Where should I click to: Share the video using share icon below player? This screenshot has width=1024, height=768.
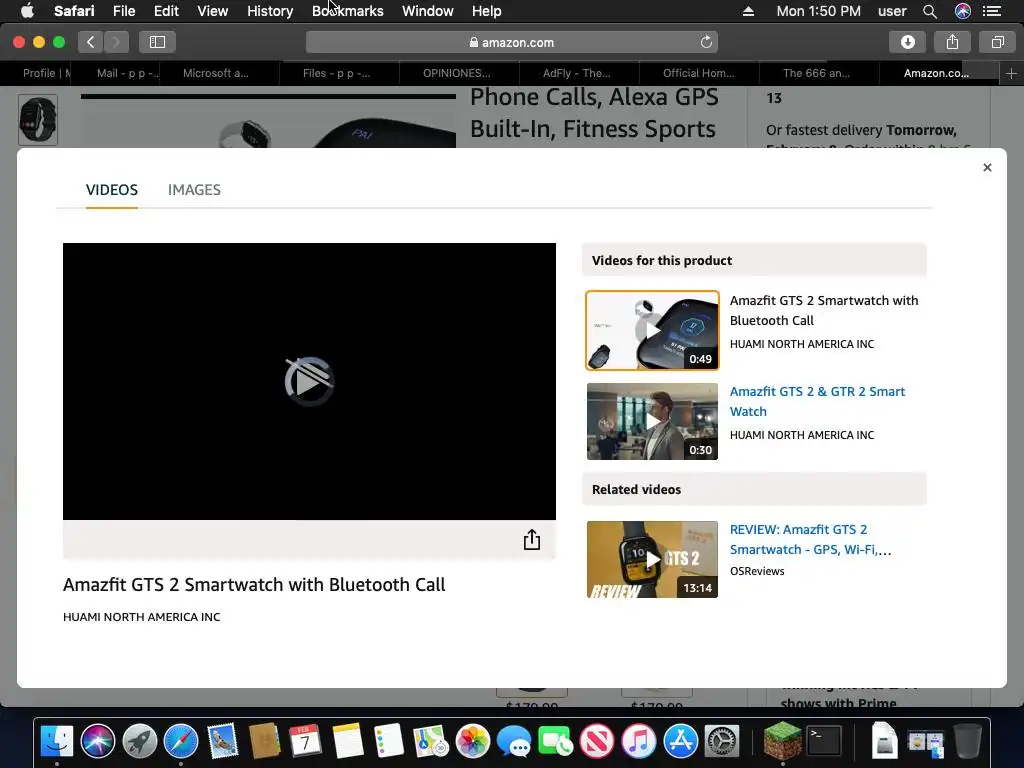pyautogui.click(x=532, y=540)
